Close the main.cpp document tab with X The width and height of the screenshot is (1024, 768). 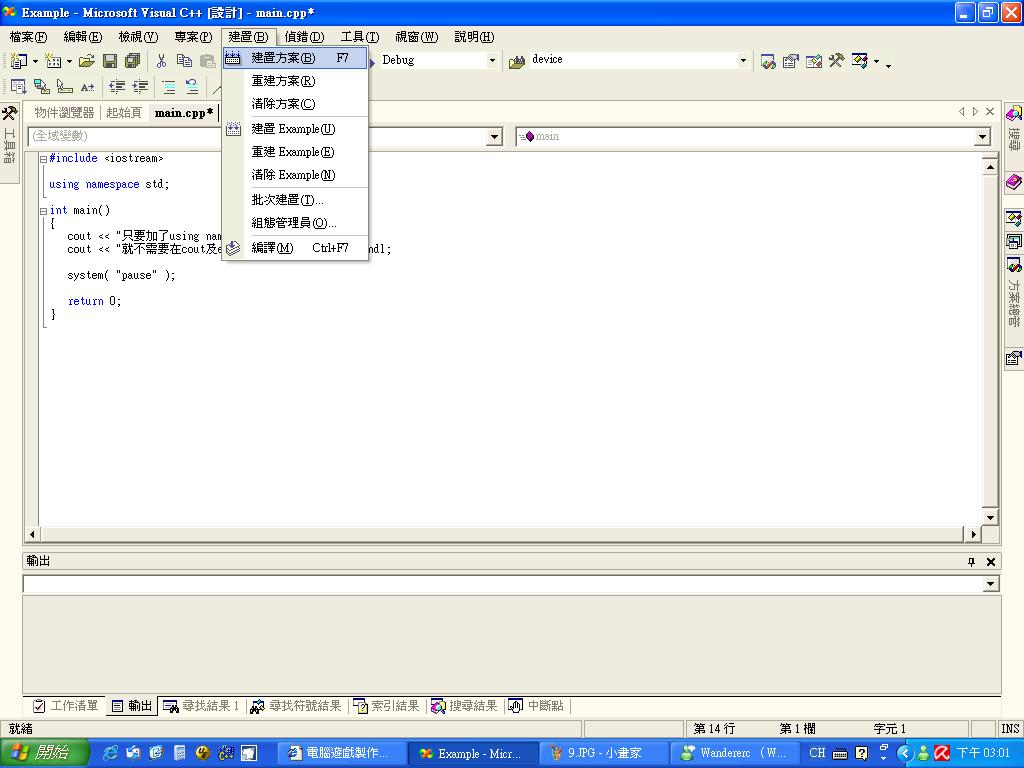pyautogui.click(x=990, y=112)
